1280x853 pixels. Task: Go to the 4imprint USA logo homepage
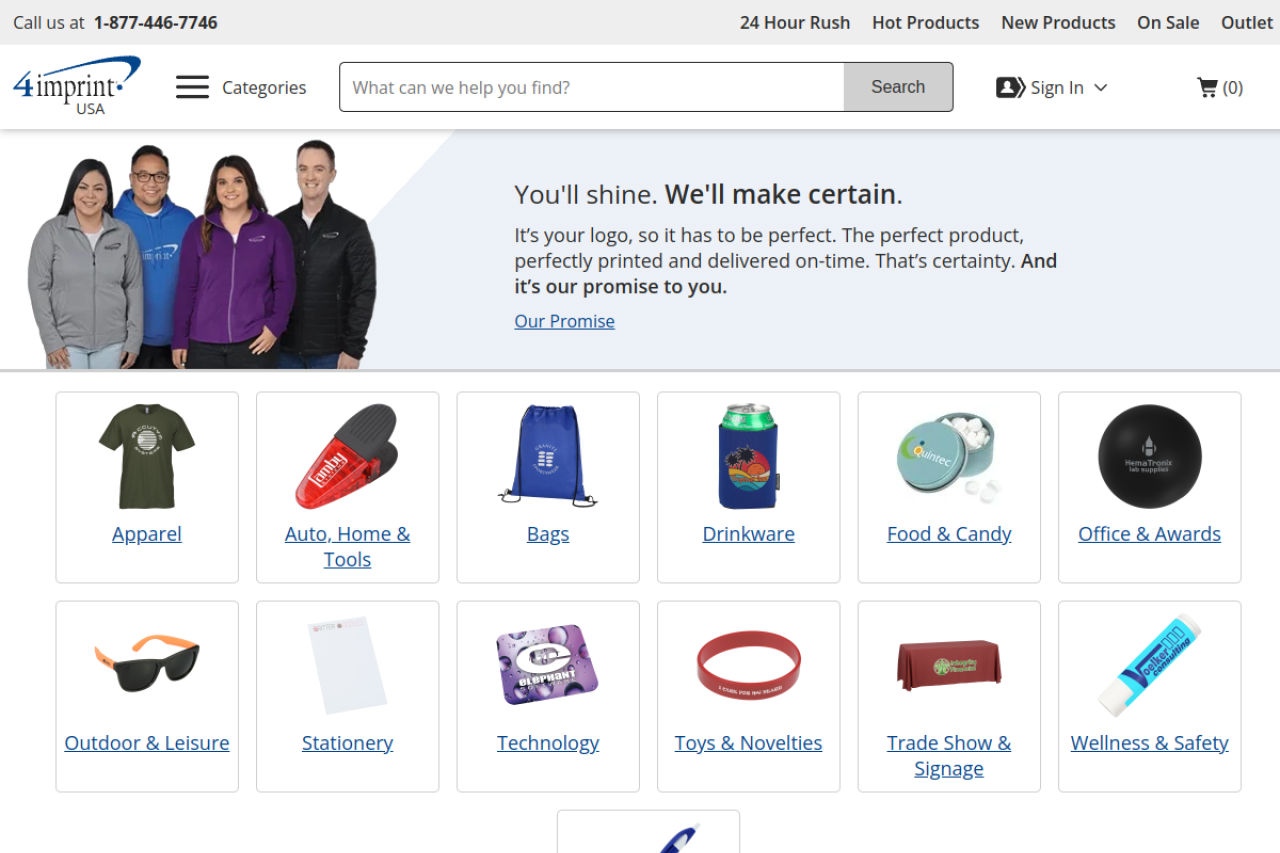pyautogui.click(x=77, y=86)
